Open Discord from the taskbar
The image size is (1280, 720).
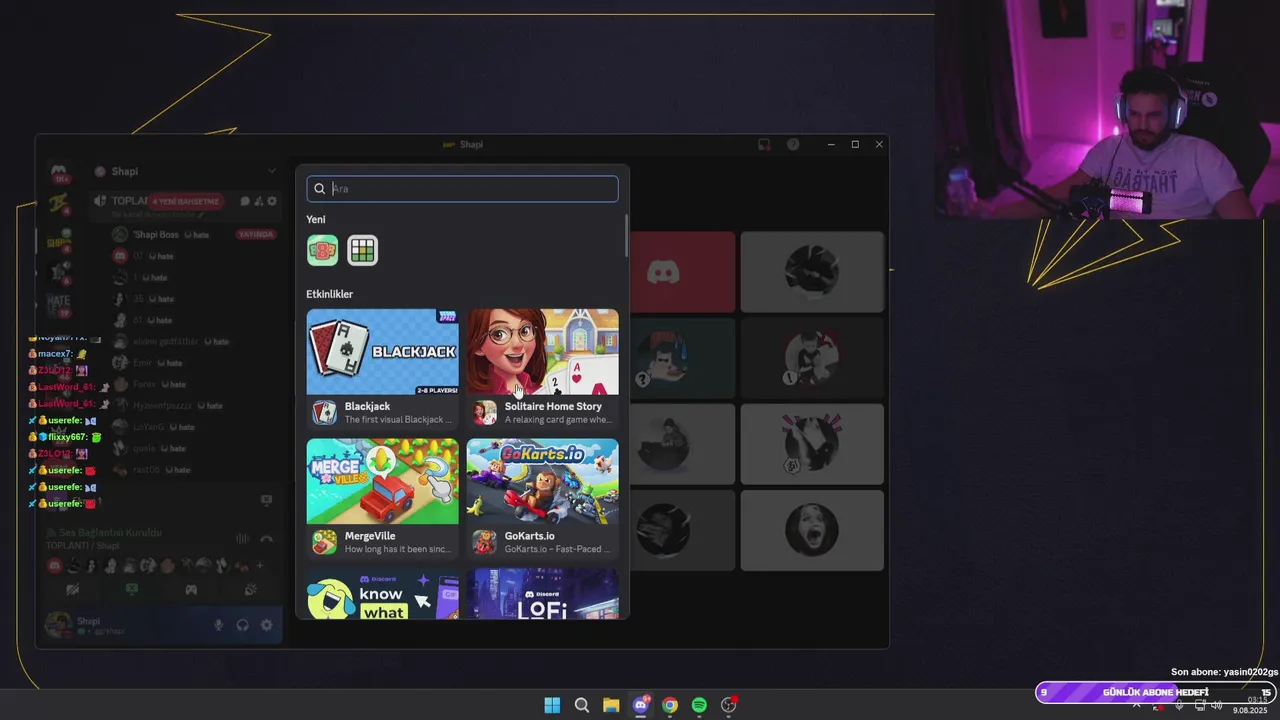click(x=641, y=705)
